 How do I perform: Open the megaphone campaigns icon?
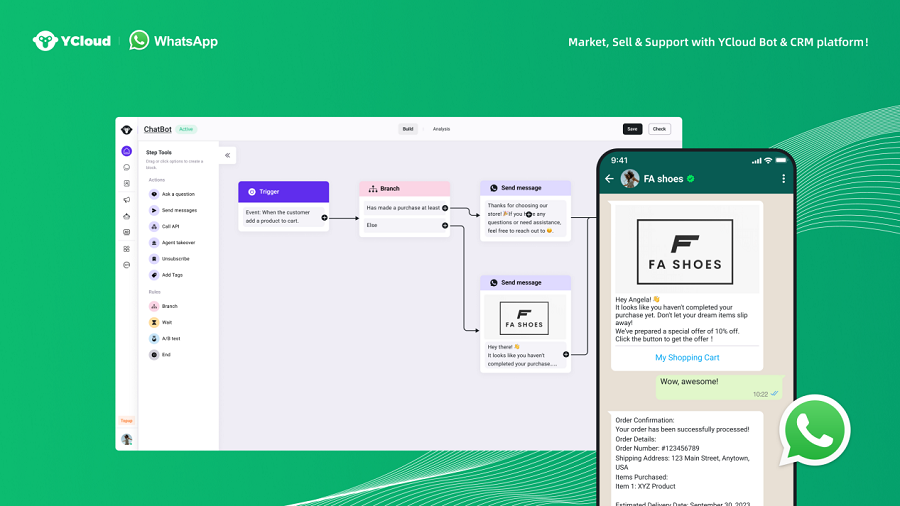[x=126, y=200]
